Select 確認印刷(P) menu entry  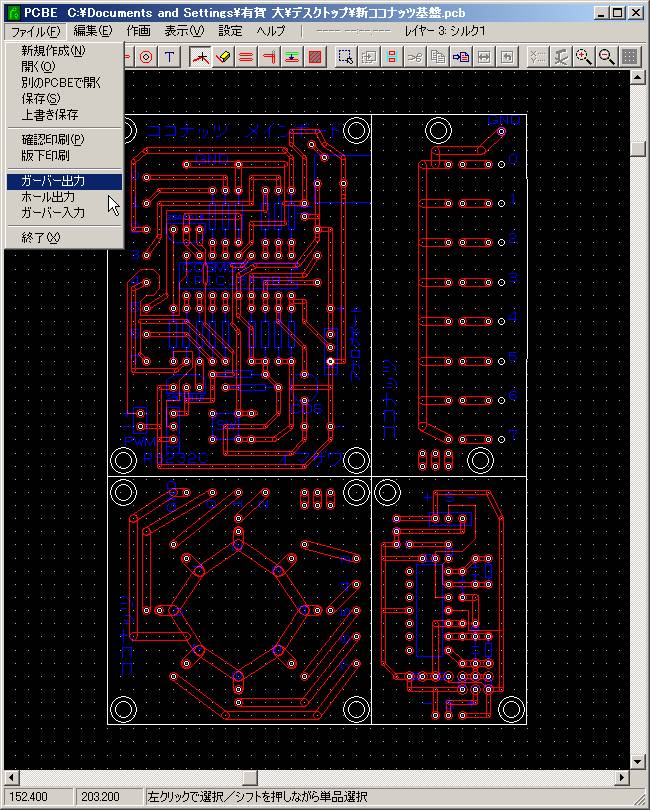pyautogui.click(x=53, y=140)
